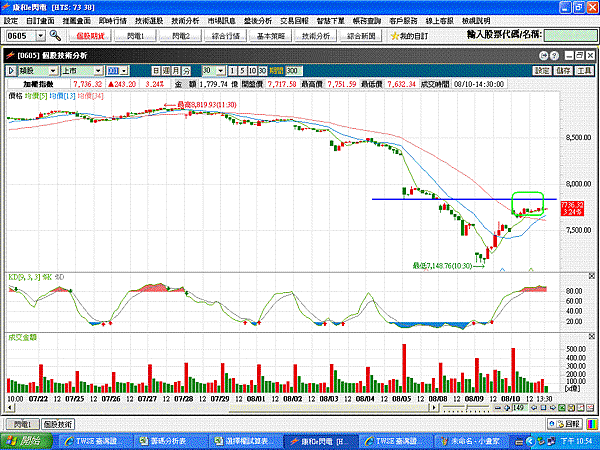
Task: Click the scroll-left arrow of chart scrollbar
Action: tap(10, 408)
